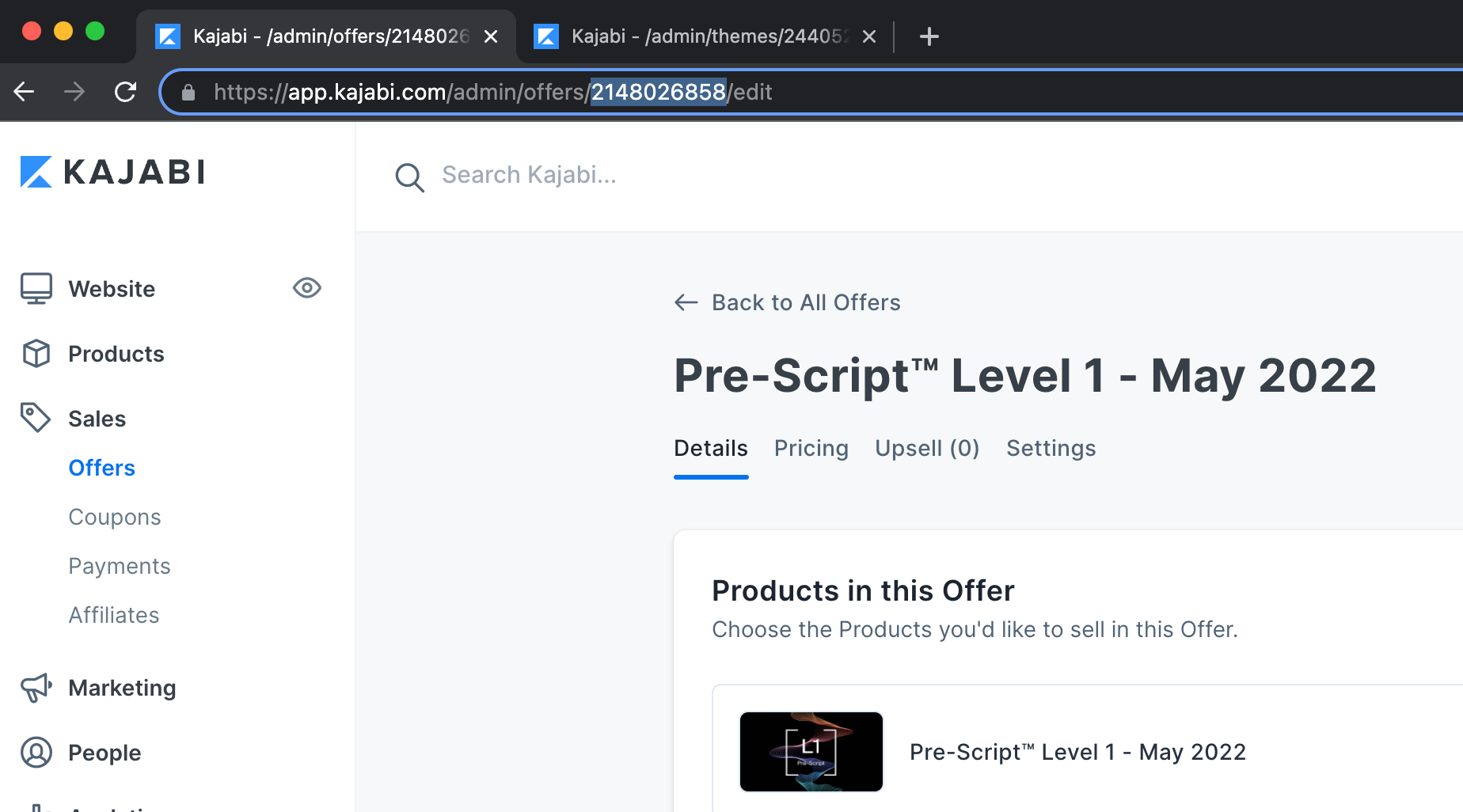Close the admin/offers browser tab
This screenshot has width=1463, height=812.
point(491,36)
